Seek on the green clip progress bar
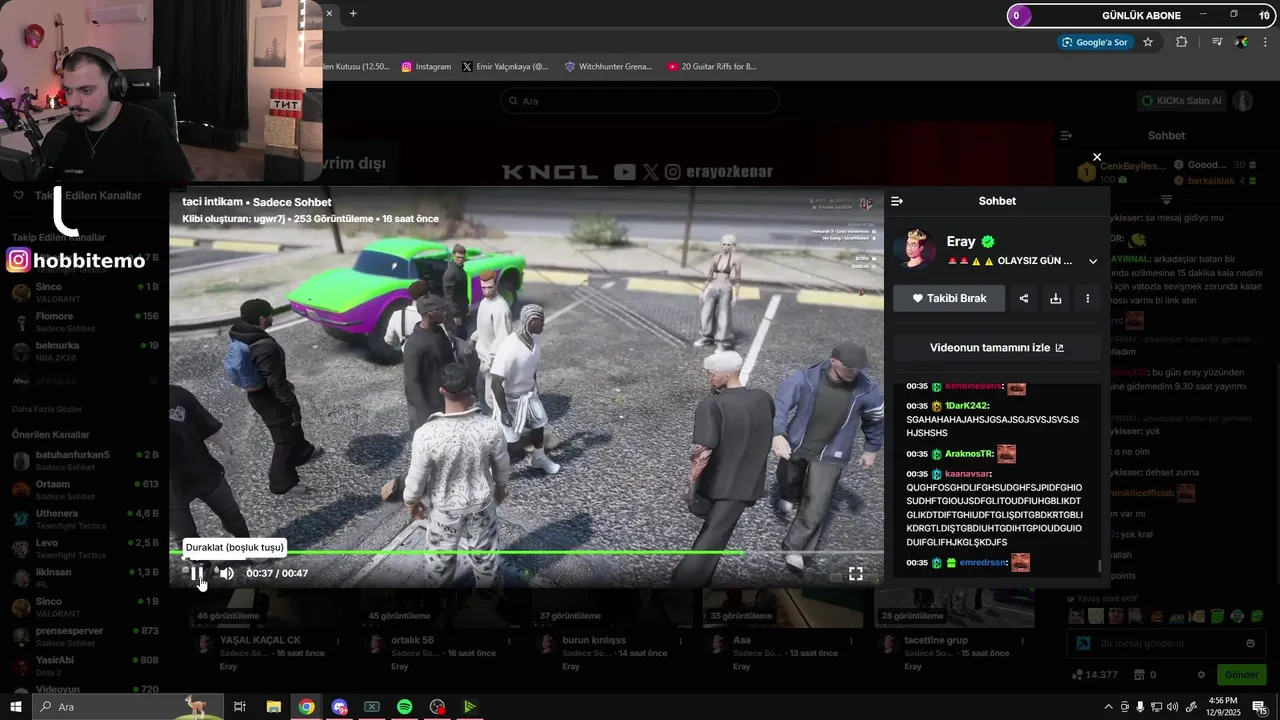This screenshot has height=720, width=1280. [526, 552]
